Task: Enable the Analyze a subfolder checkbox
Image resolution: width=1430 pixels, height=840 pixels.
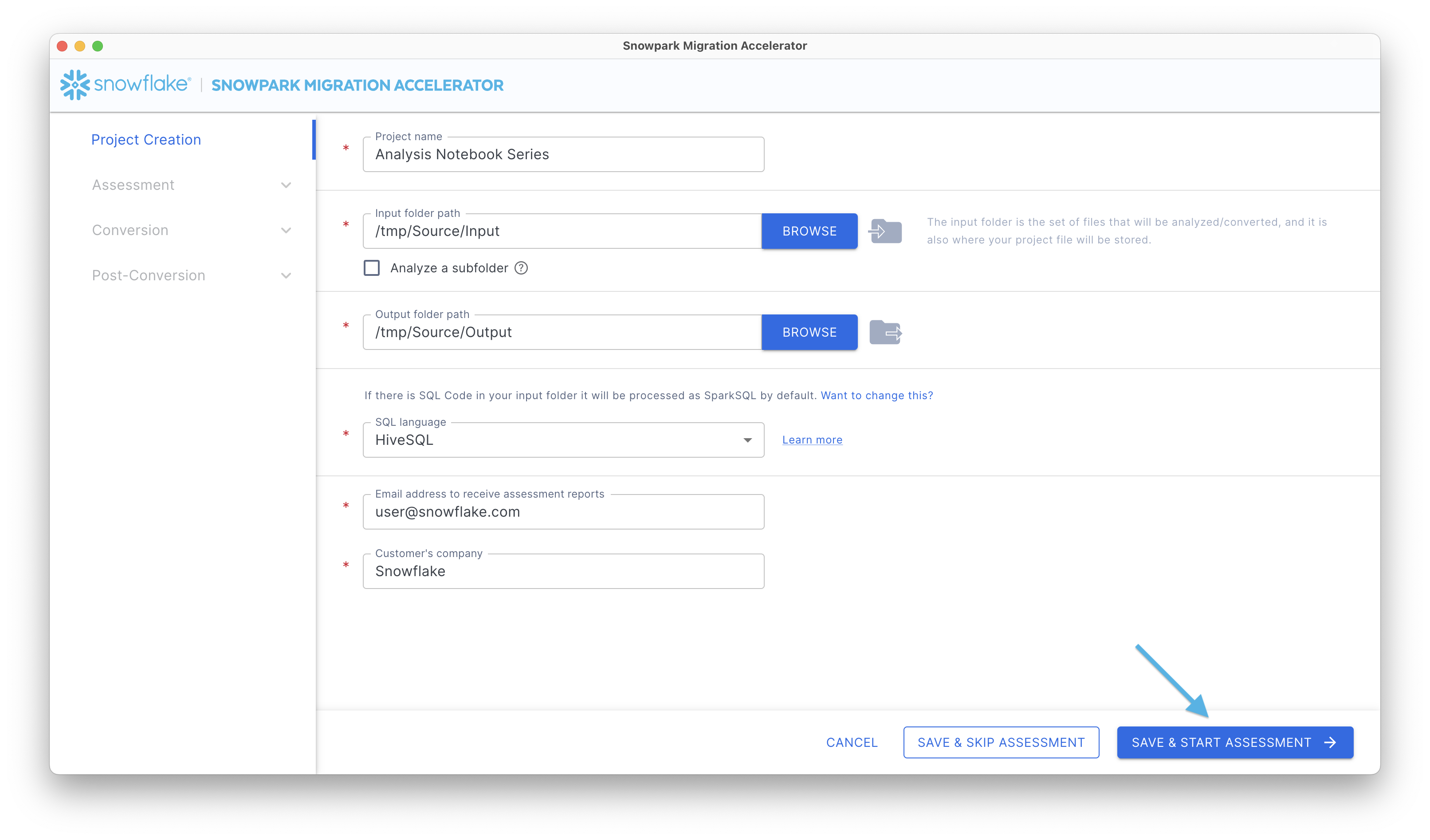Action: click(372, 268)
